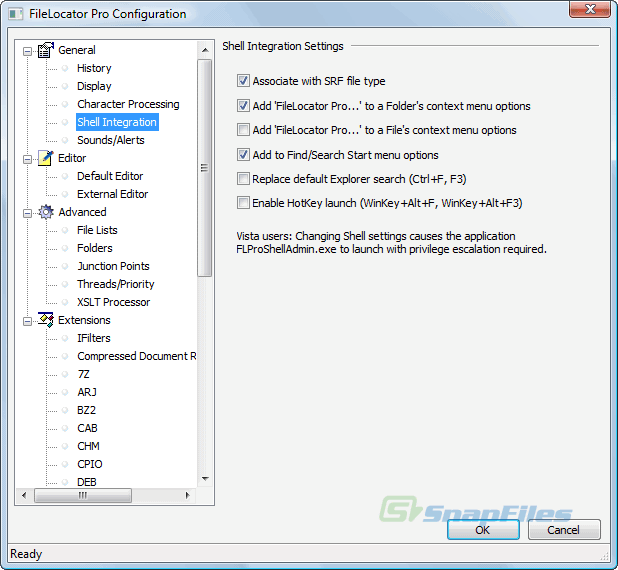The width and height of the screenshot is (618, 570).
Task: Click the Editor category pencil icon
Action: (x=46, y=158)
